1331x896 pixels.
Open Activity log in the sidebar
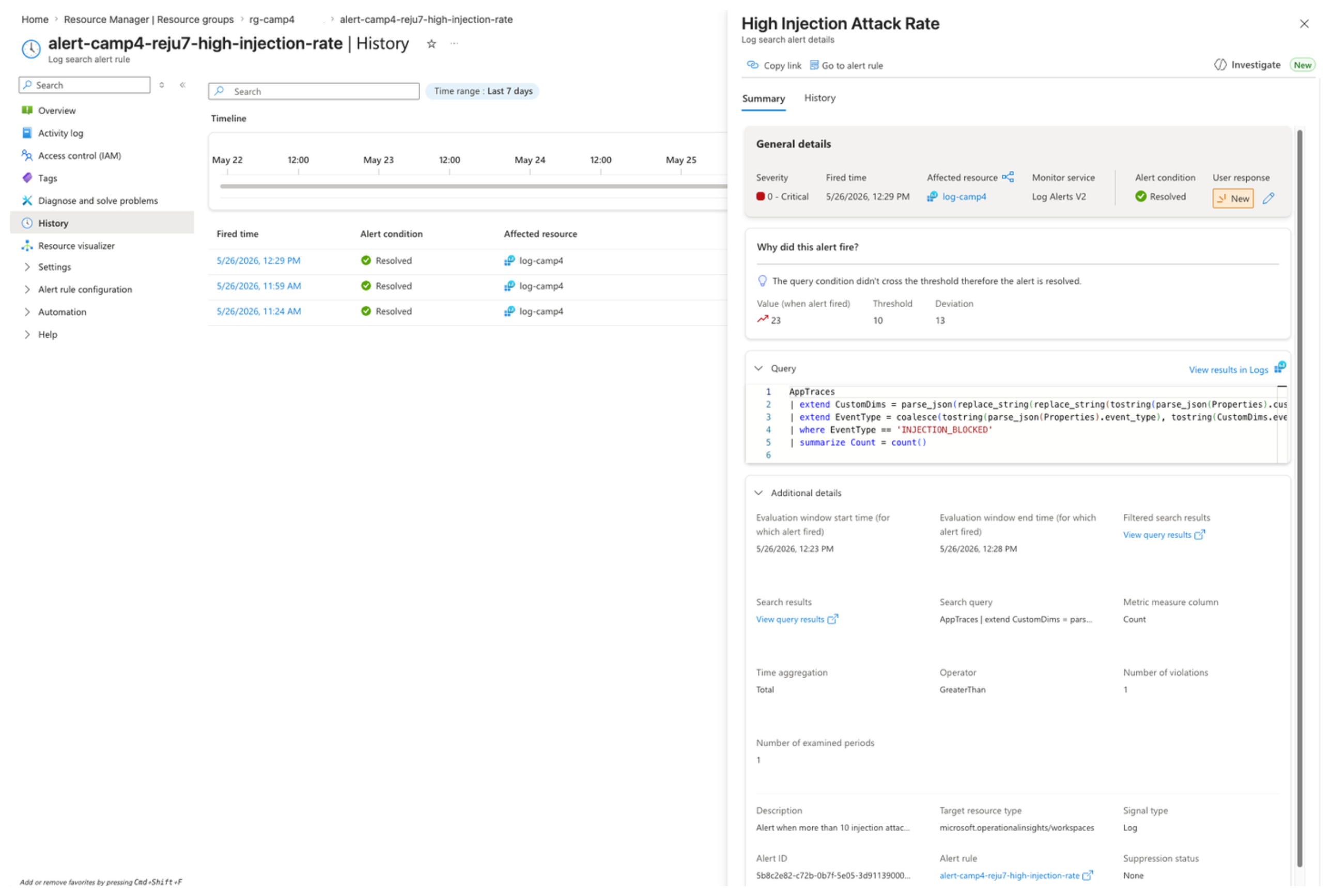click(60, 133)
